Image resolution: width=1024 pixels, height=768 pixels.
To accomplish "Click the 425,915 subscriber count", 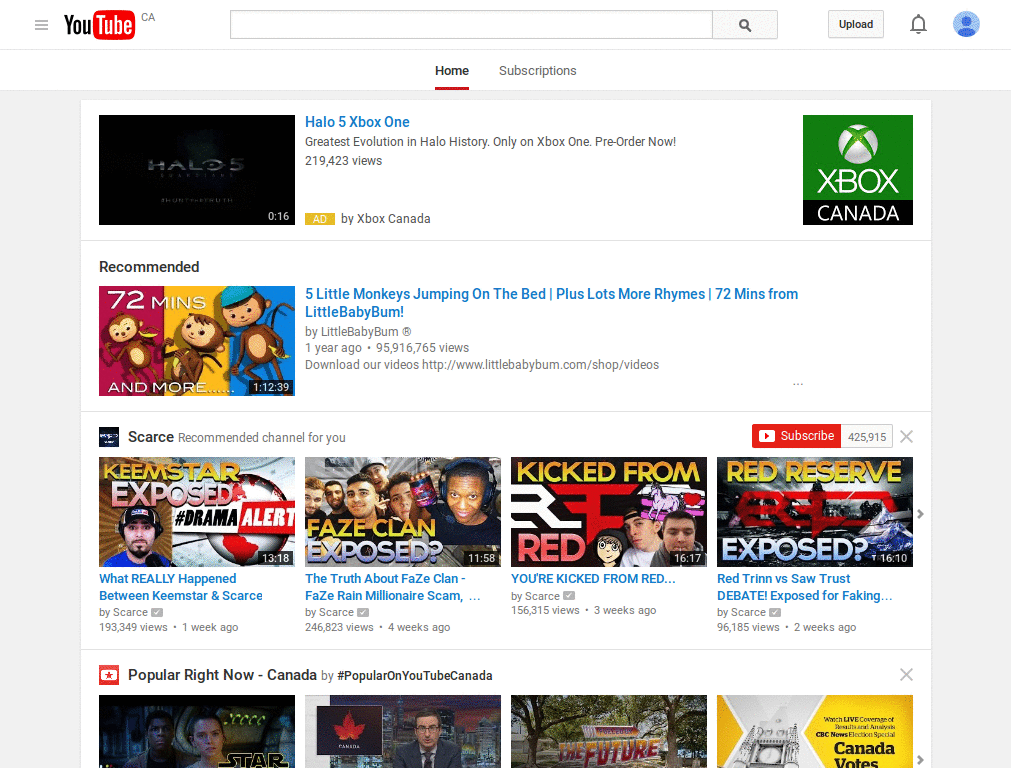I will point(867,437).
